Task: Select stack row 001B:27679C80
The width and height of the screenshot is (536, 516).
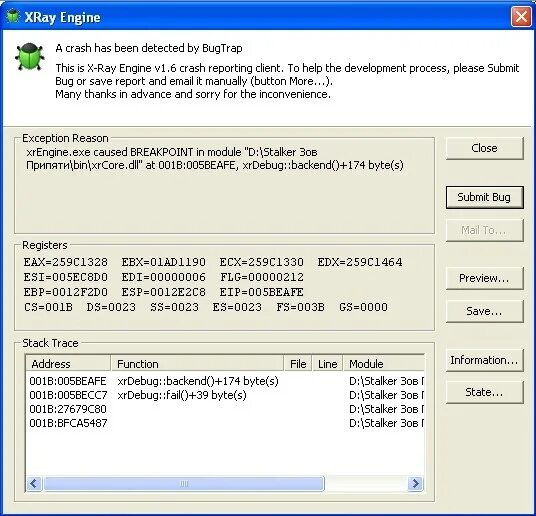Action: [x=225, y=409]
